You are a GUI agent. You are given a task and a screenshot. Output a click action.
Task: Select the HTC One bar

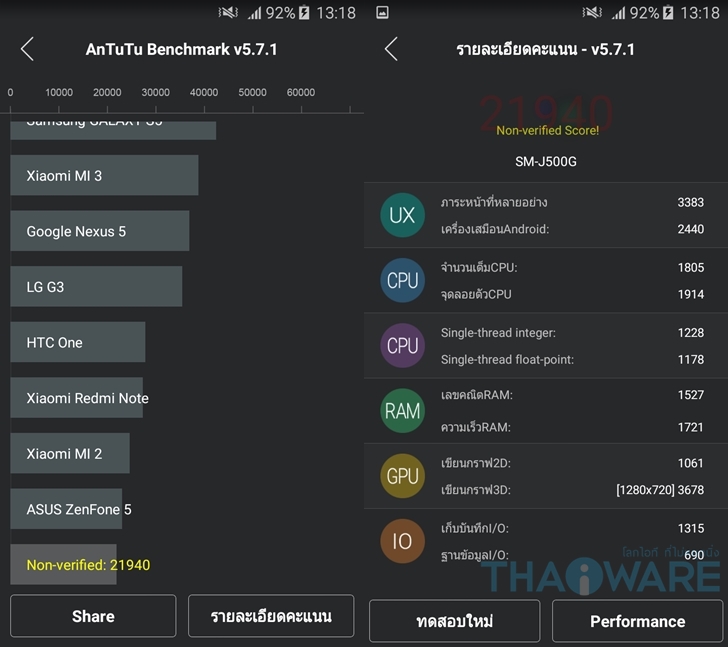[x=78, y=342]
